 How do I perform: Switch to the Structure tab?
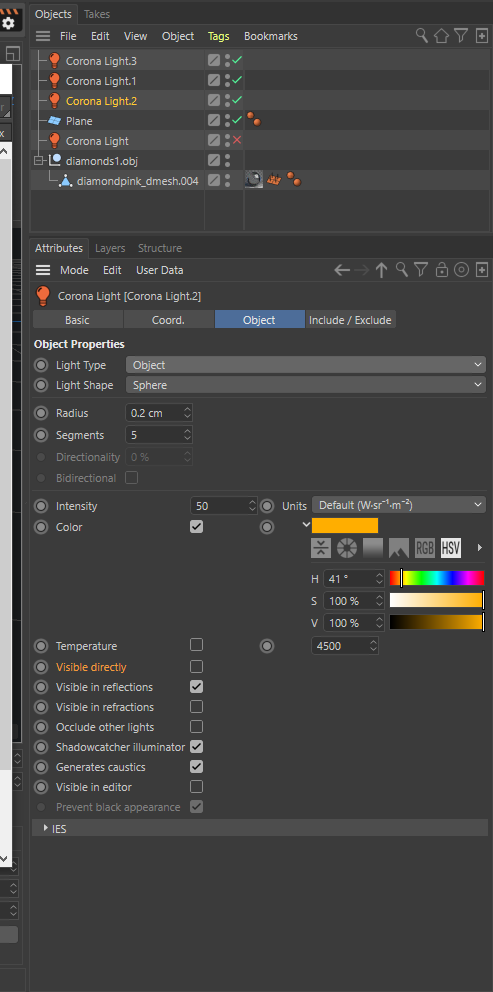[159, 248]
